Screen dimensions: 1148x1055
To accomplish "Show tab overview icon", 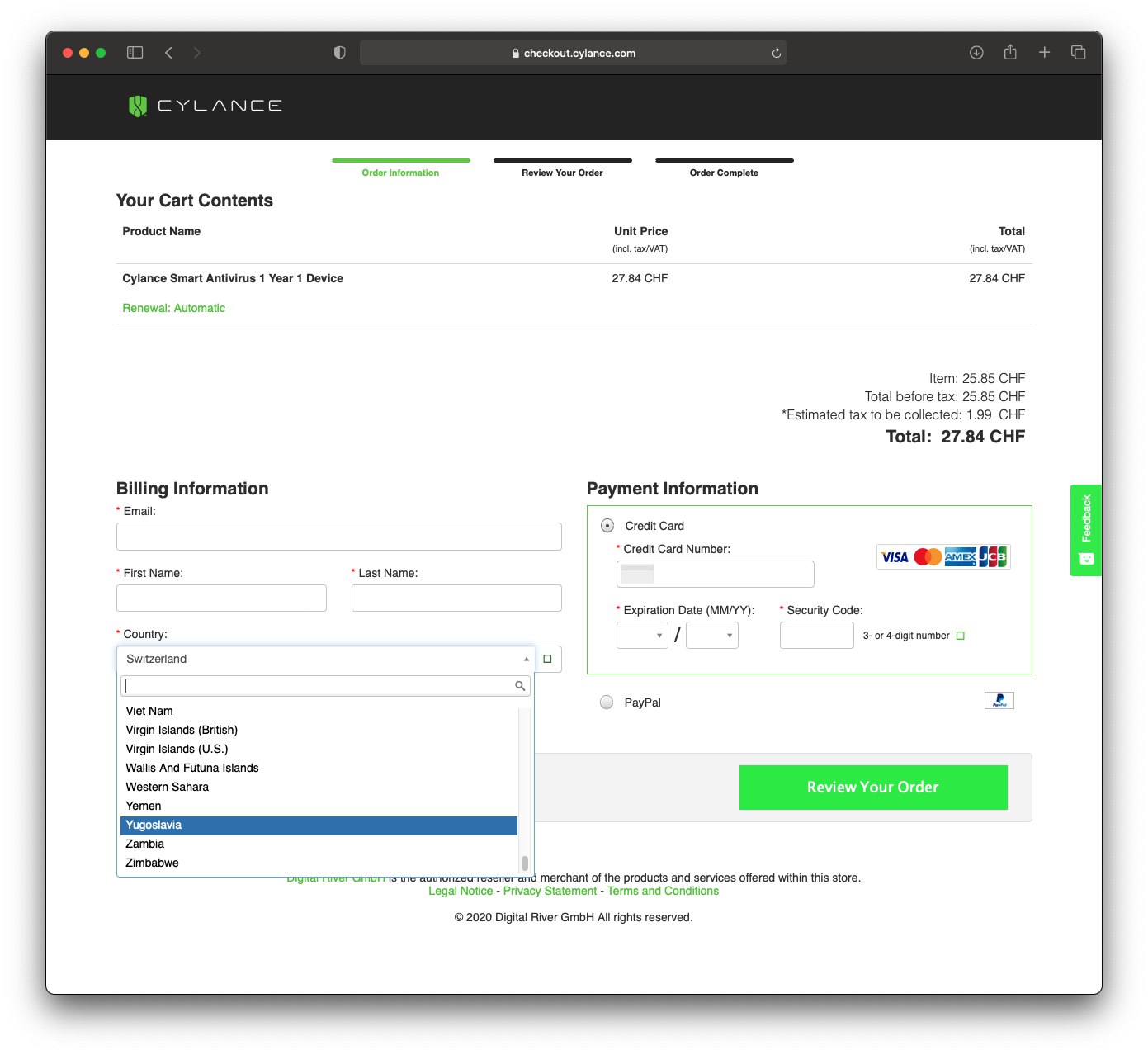I will pyautogui.click(x=1078, y=52).
